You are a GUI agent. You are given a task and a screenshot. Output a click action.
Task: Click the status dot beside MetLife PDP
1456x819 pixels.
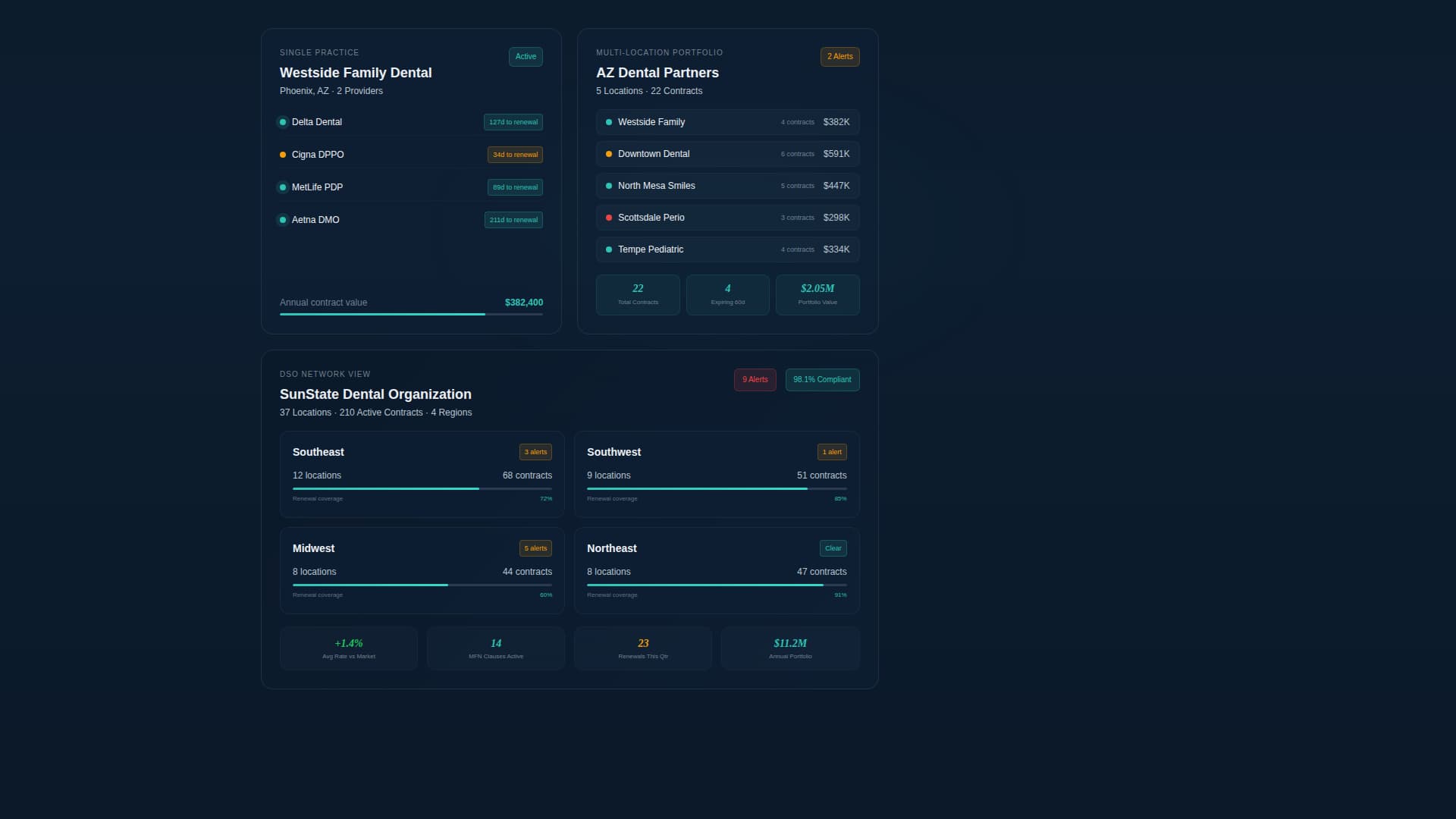click(x=283, y=187)
